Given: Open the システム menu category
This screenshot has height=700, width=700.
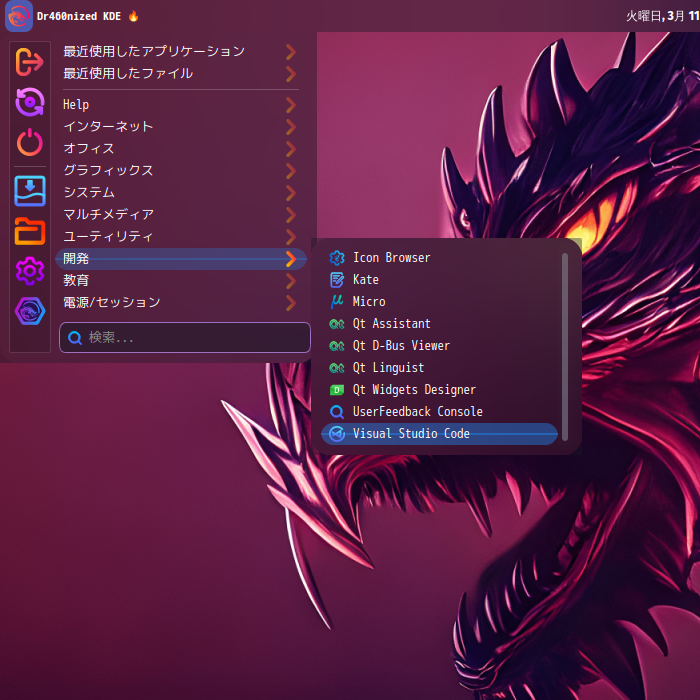Looking at the screenshot, I should (181, 193).
